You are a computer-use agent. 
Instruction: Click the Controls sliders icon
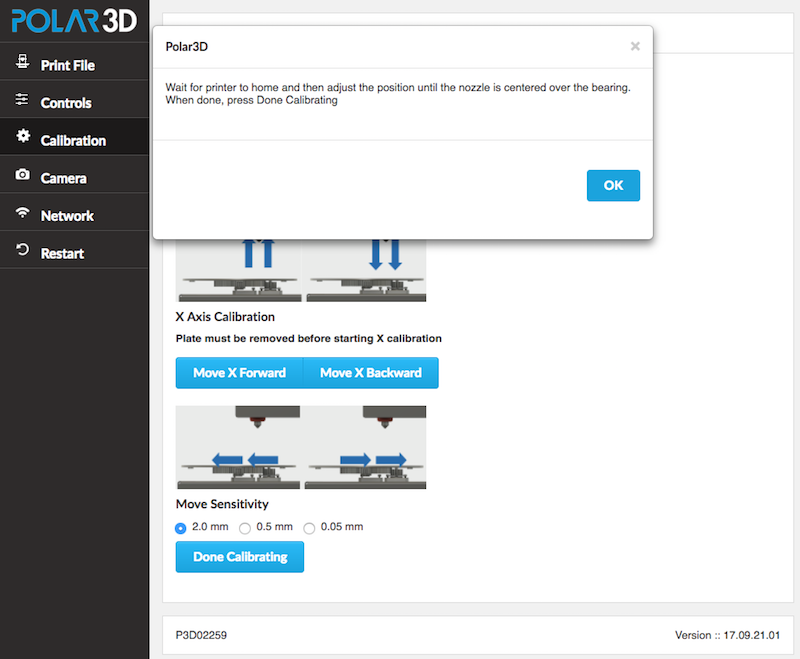pyautogui.click(x=22, y=99)
